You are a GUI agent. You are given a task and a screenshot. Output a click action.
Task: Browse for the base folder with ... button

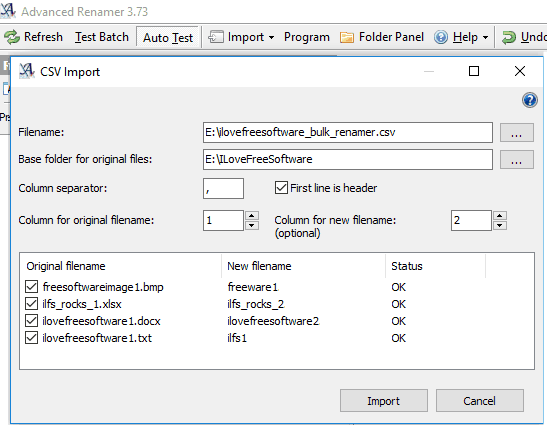pyautogui.click(x=516, y=160)
